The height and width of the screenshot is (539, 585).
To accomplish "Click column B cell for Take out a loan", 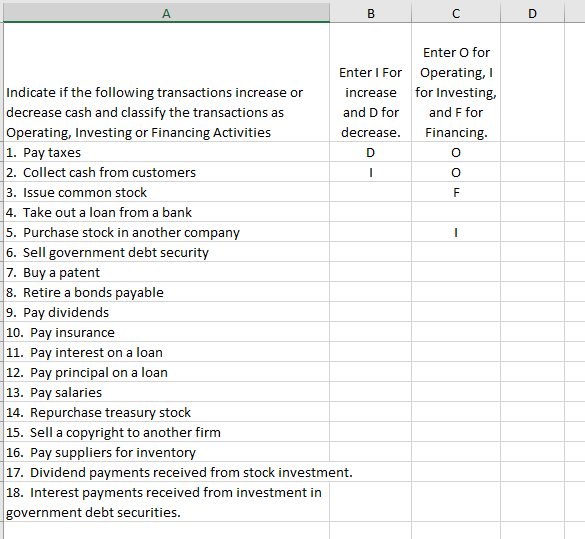I will pyautogui.click(x=370, y=212).
